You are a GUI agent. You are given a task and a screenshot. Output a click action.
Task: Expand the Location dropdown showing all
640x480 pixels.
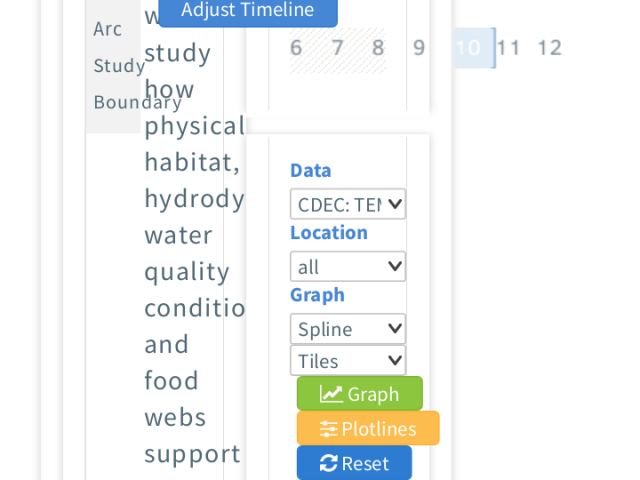(x=348, y=267)
